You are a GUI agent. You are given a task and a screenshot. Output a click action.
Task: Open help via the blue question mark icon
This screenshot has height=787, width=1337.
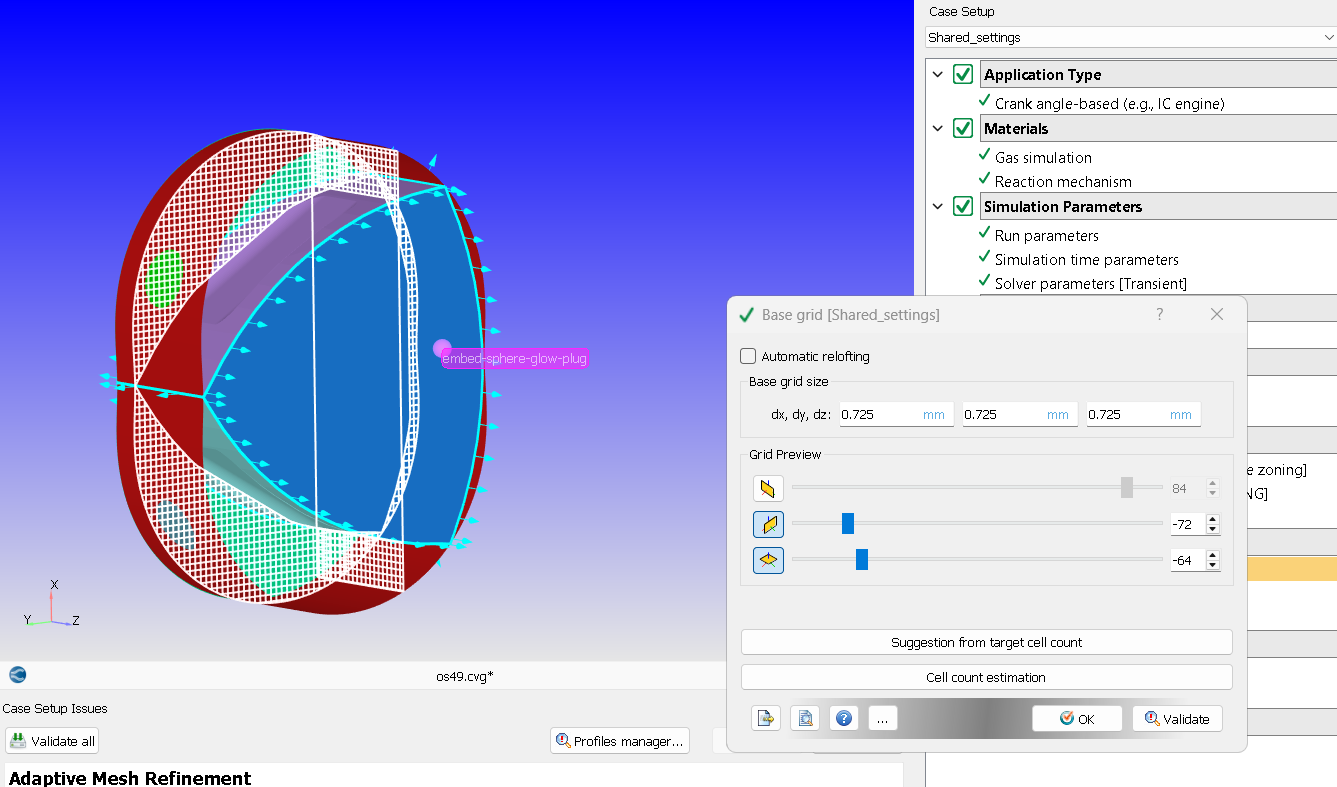[844, 718]
